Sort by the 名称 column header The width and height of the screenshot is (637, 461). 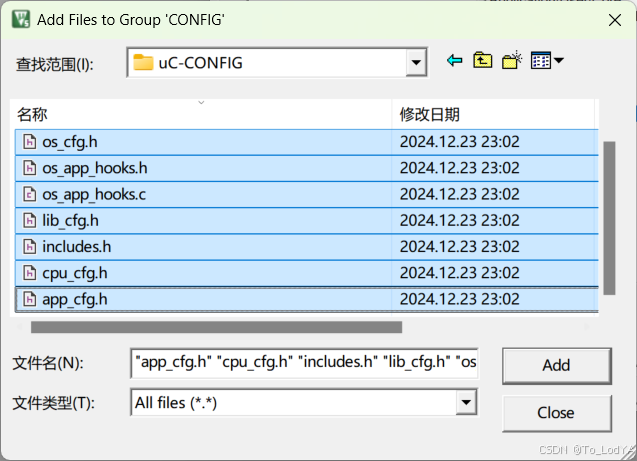point(201,115)
